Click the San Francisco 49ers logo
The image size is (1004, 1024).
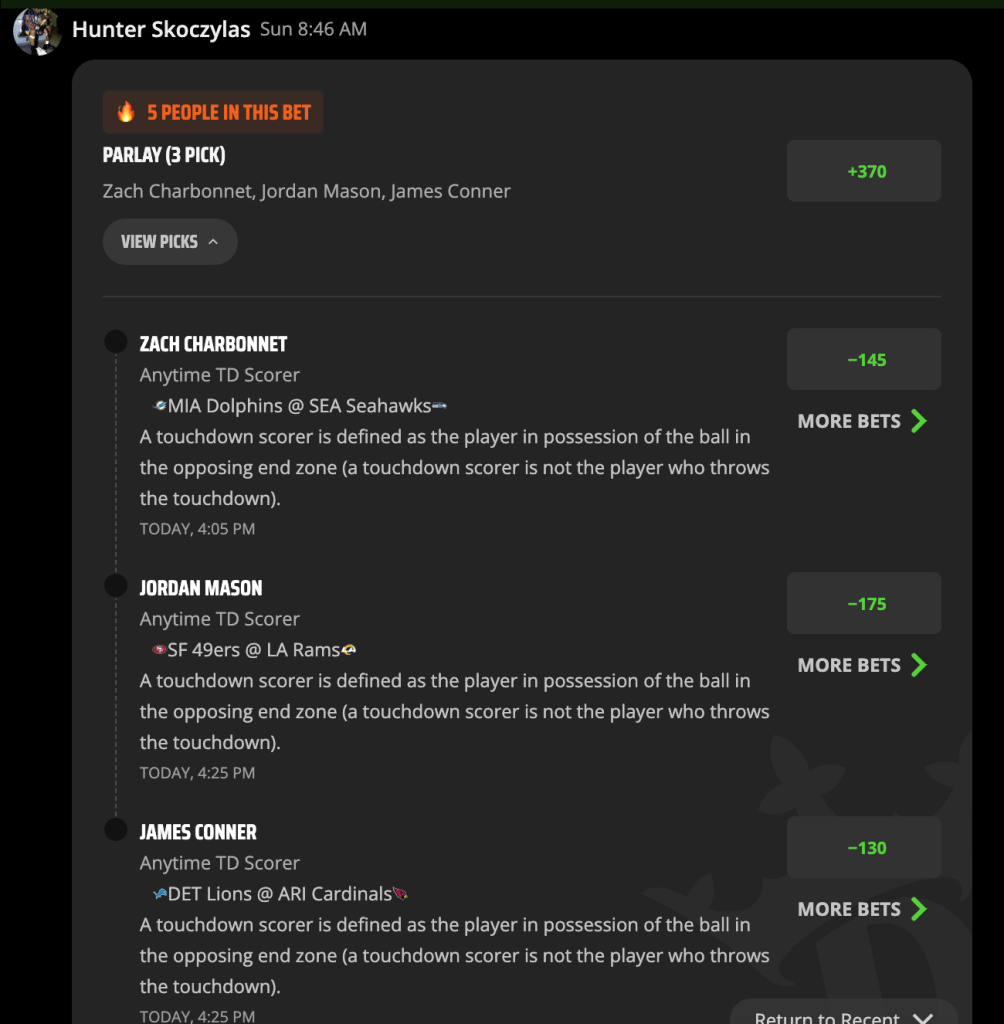tap(159, 650)
